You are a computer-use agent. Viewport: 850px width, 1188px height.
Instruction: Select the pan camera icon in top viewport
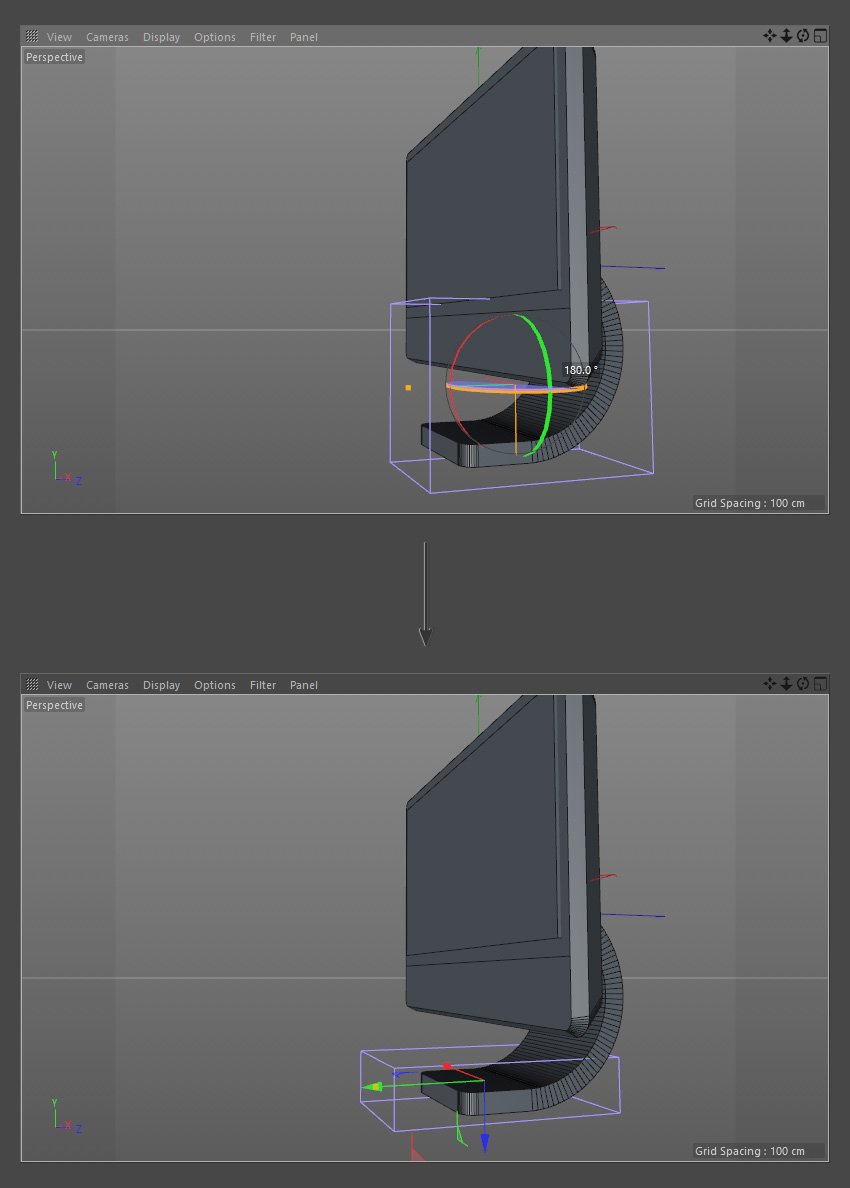(x=770, y=36)
